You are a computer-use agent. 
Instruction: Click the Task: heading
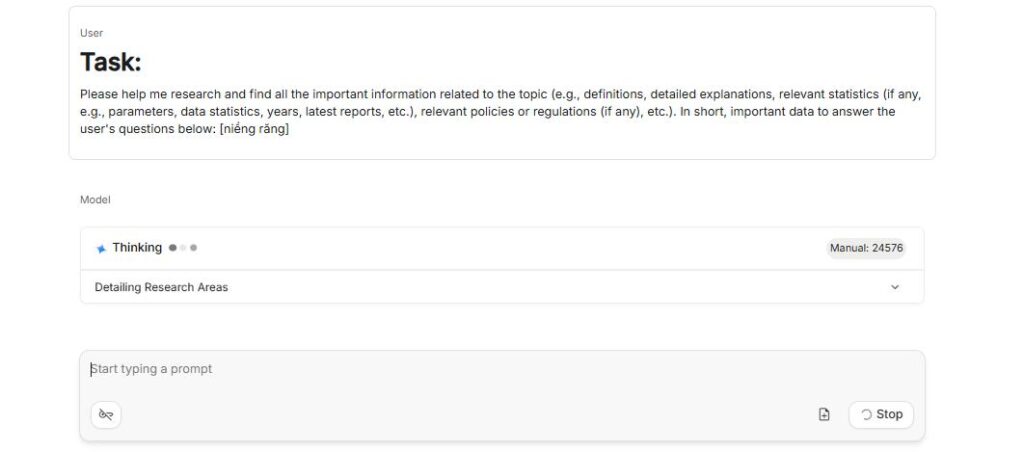(x=111, y=62)
